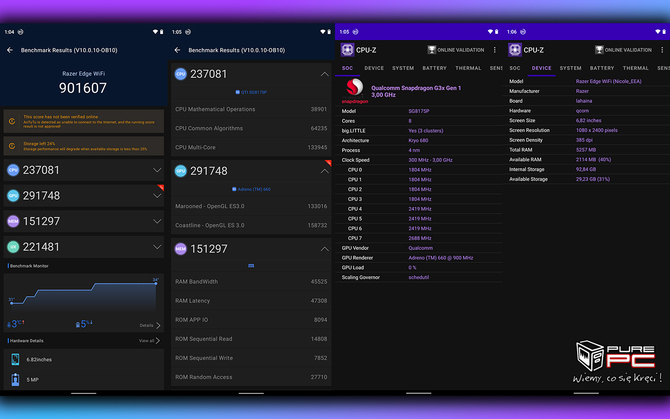Click the MEM badge icon in the second panel
The width and height of the screenshot is (670, 419).
click(181, 249)
